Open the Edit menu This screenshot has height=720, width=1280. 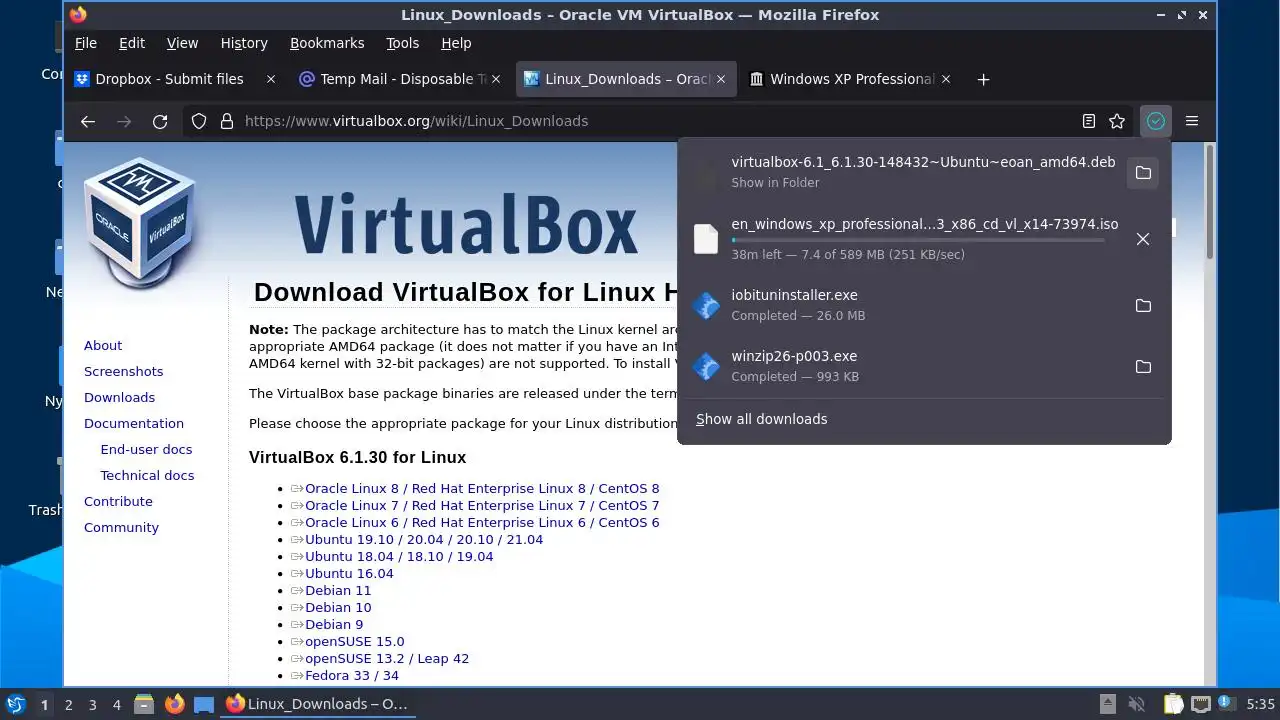(x=132, y=43)
